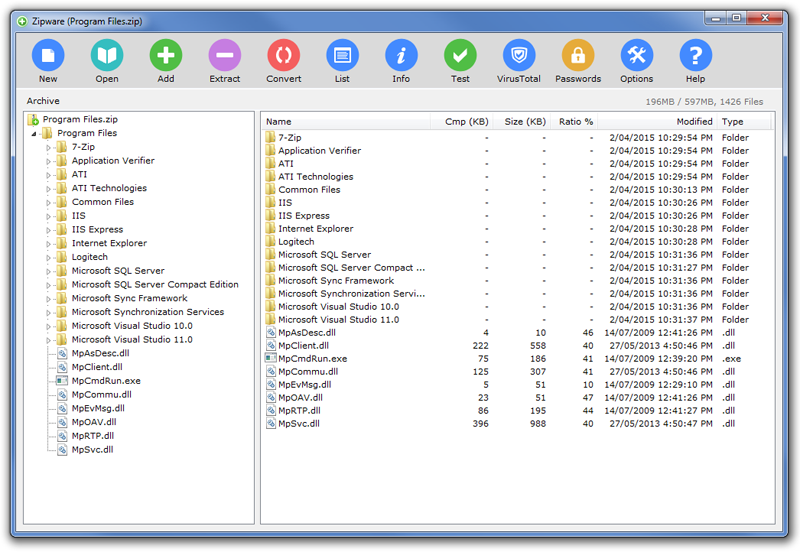Image resolution: width=800 pixels, height=552 pixels.
Task: Expand the Common Files tree folder
Action: click(x=49, y=203)
